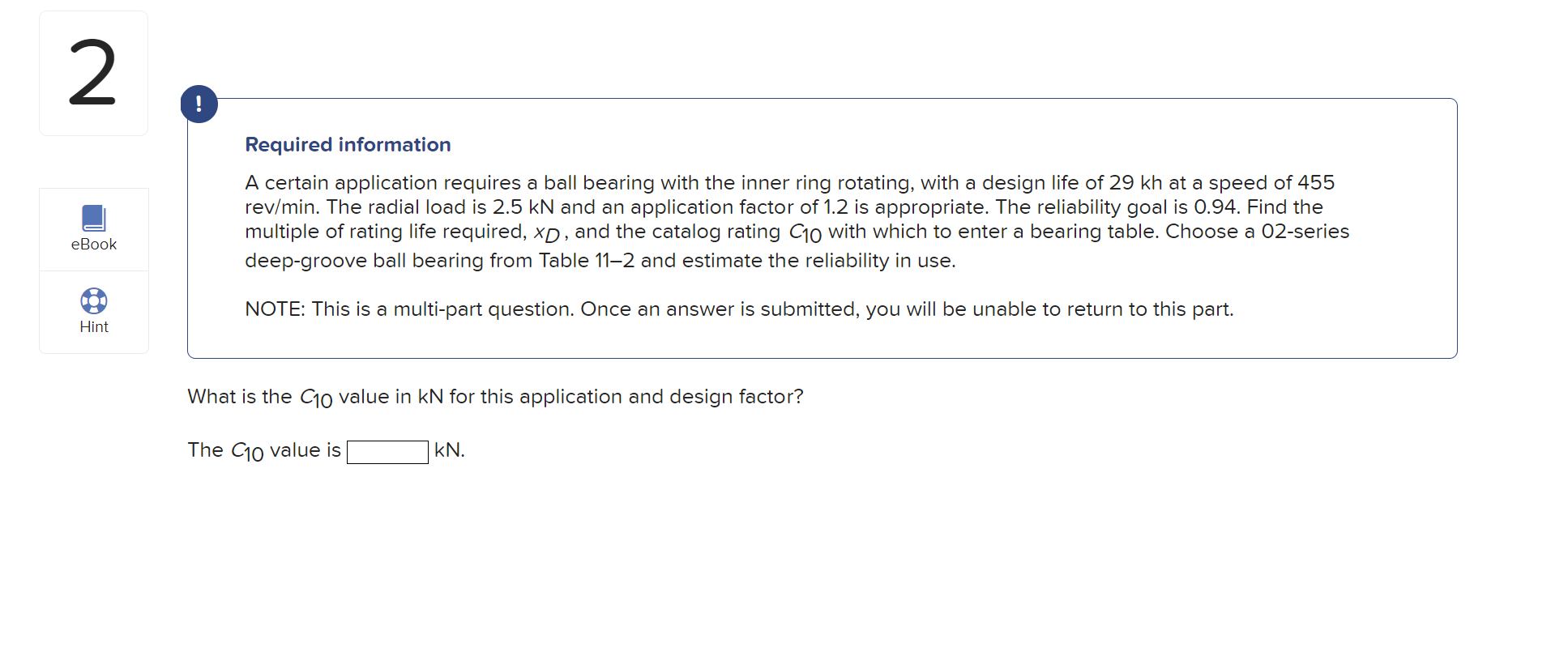Click the question number 2 card

[x=92, y=73]
